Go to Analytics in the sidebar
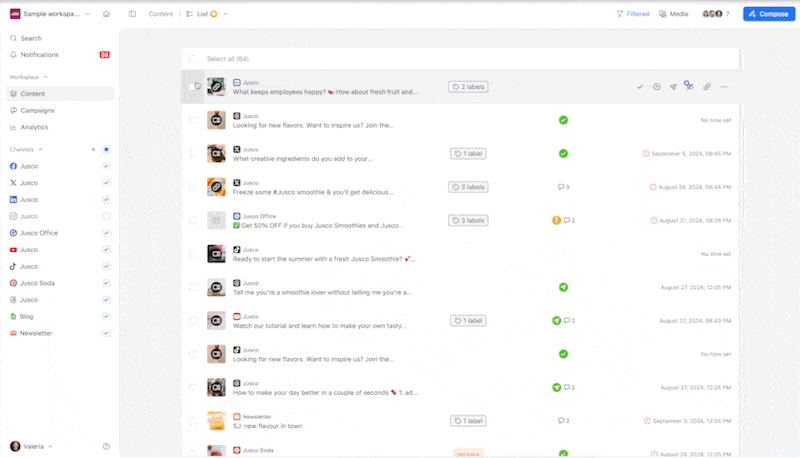The image size is (800, 458). click(34, 127)
